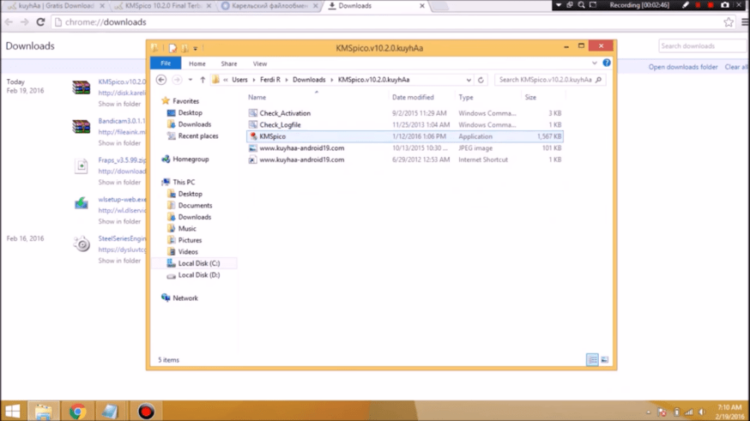Open Bandicam recorder from taskbar
This screenshot has height=421, width=750.
pyautogui.click(x=146, y=411)
